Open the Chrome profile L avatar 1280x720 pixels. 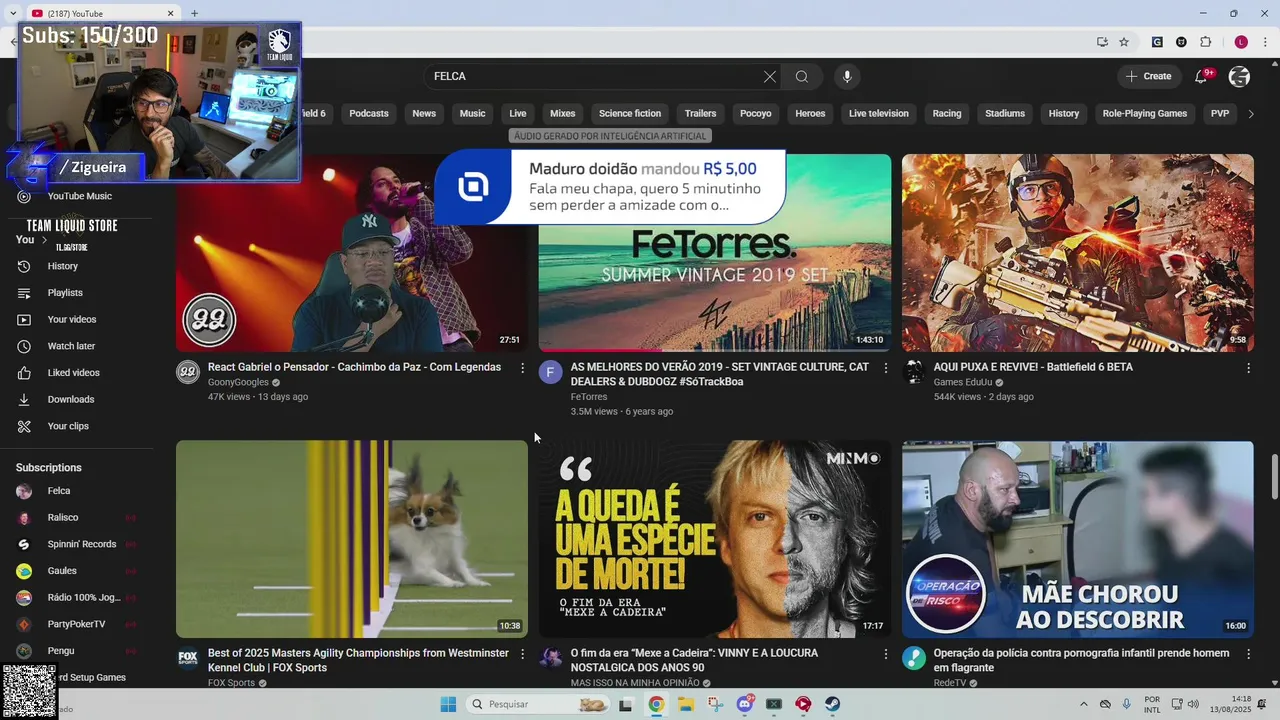click(x=1241, y=42)
